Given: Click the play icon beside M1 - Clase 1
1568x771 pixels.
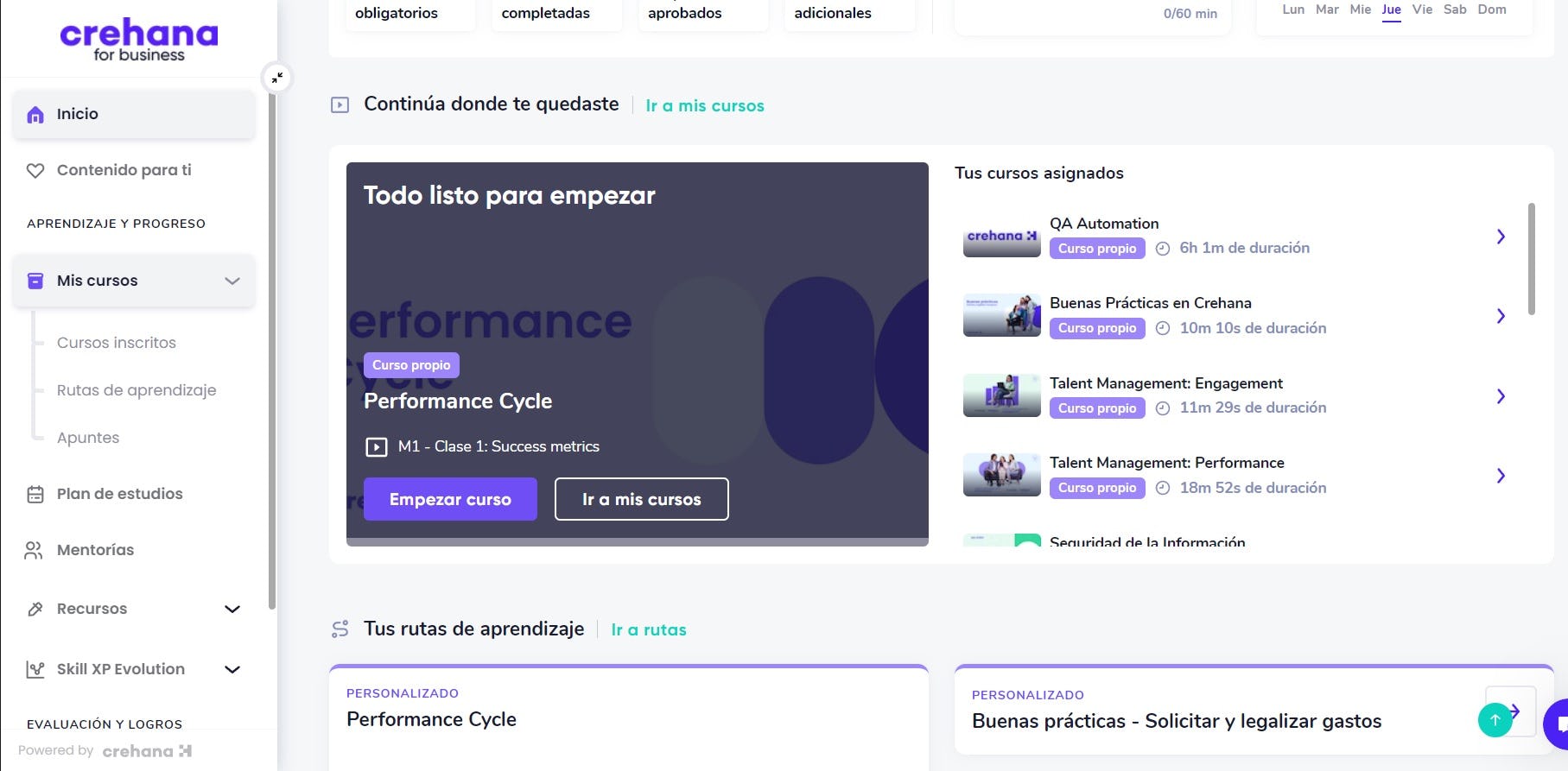Looking at the screenshot, I should click(376, 447).
